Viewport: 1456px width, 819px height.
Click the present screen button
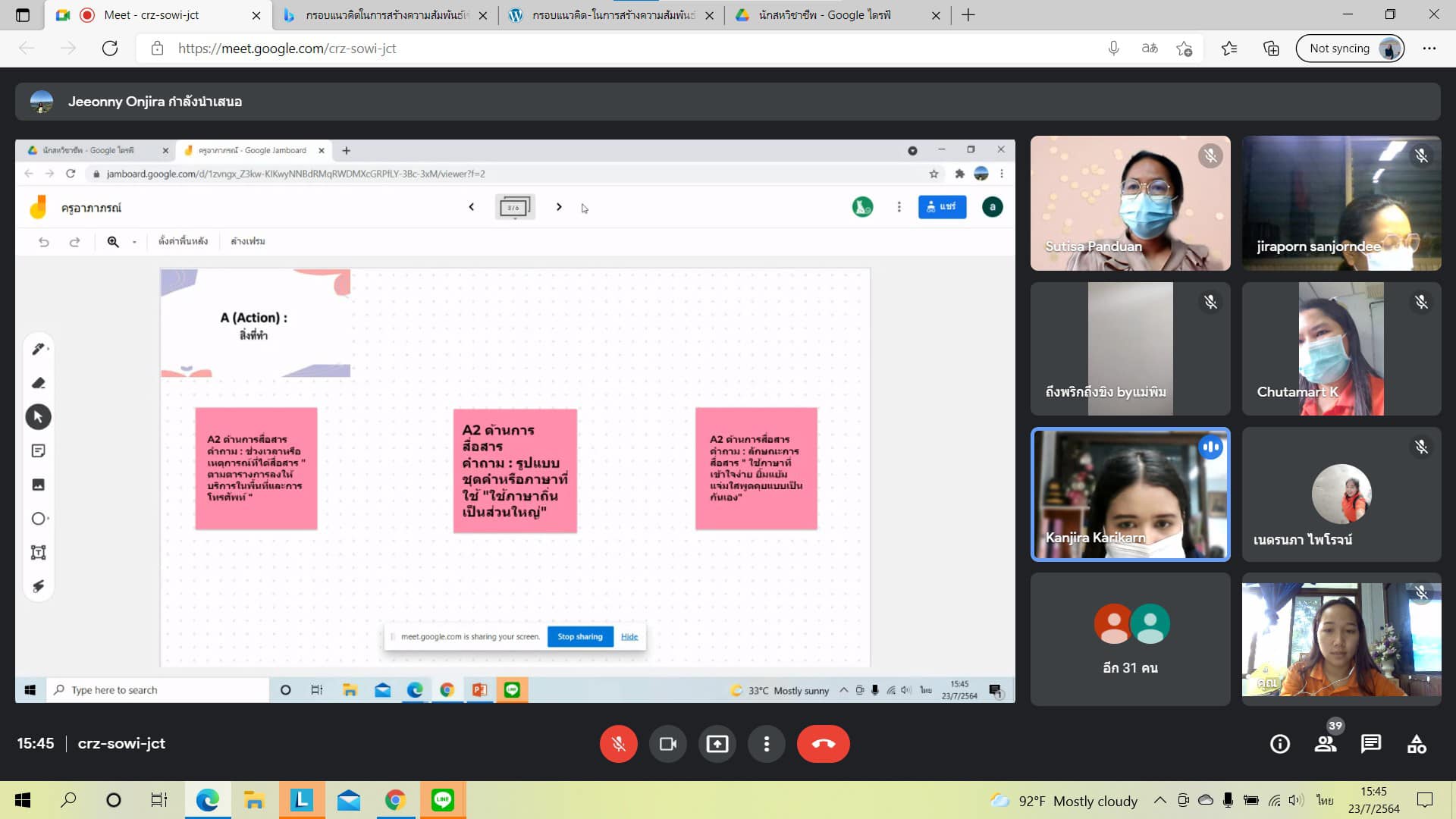point(717,744)
